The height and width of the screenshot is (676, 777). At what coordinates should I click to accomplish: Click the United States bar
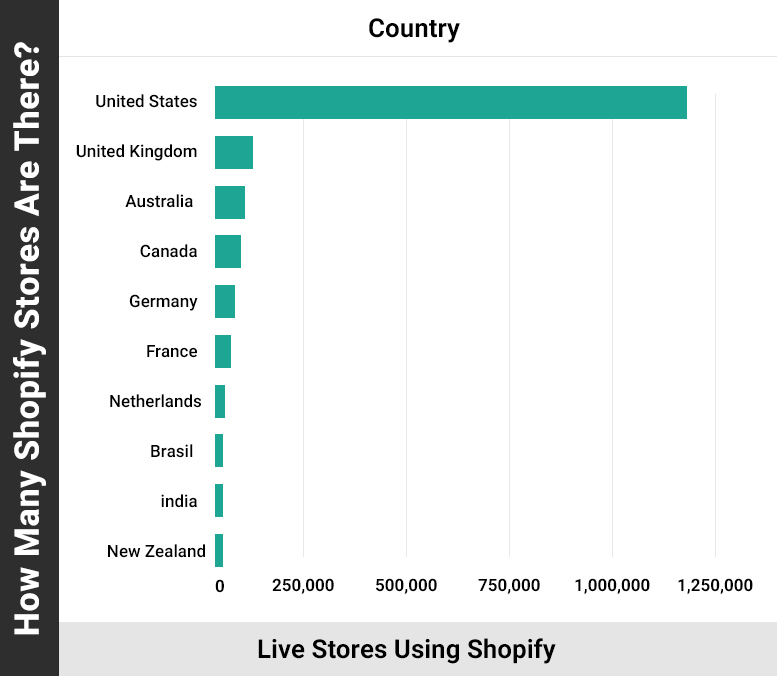click(450, 102)
